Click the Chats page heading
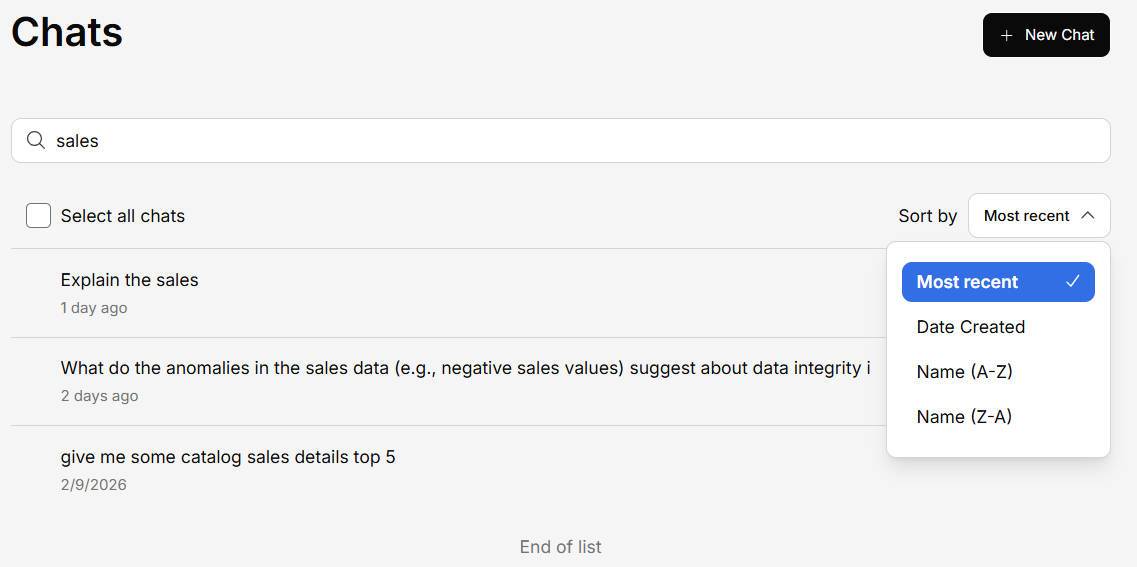Image resolution: width=1137 pixels, height=567 pixels. 67,32
